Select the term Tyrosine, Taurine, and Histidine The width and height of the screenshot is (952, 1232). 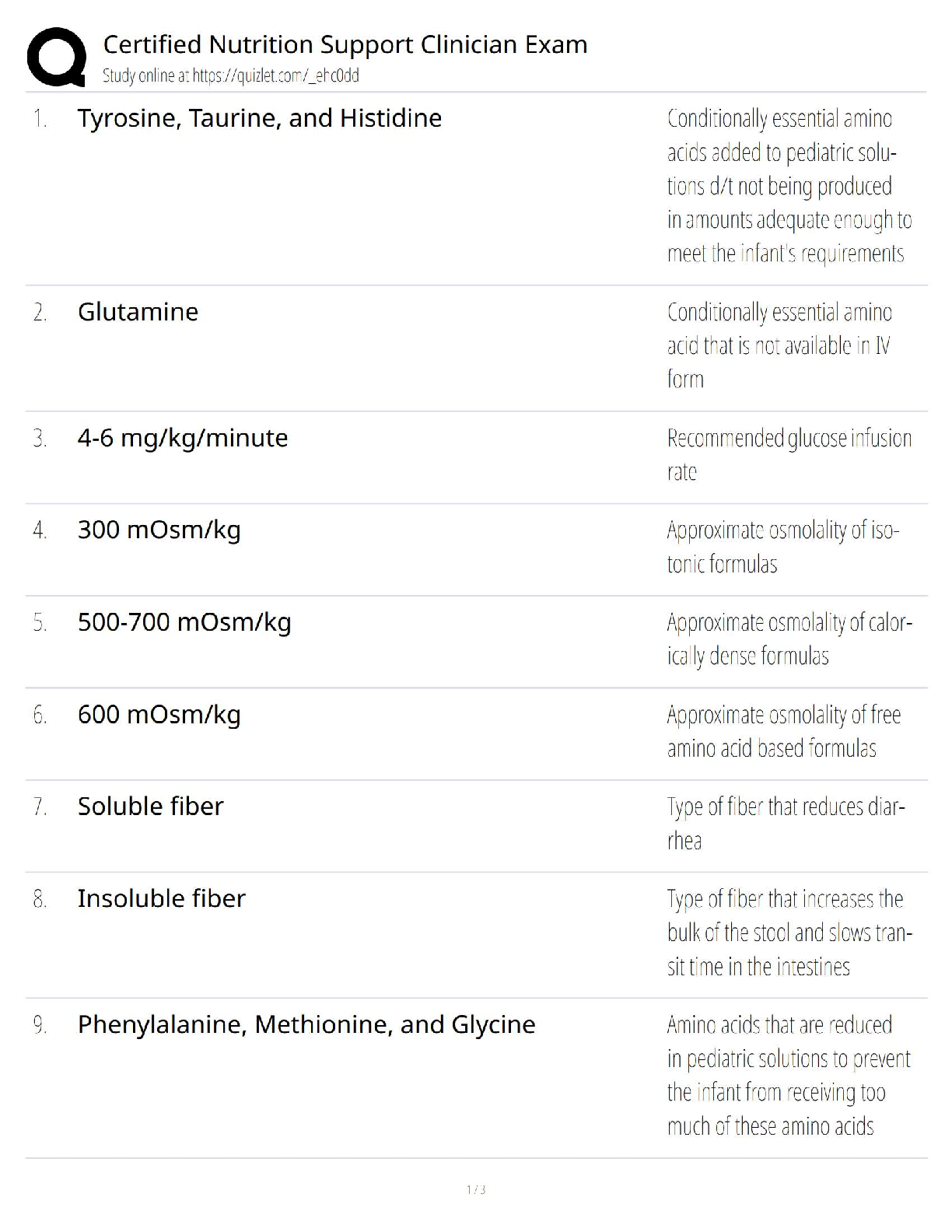(x=259, y=118)
